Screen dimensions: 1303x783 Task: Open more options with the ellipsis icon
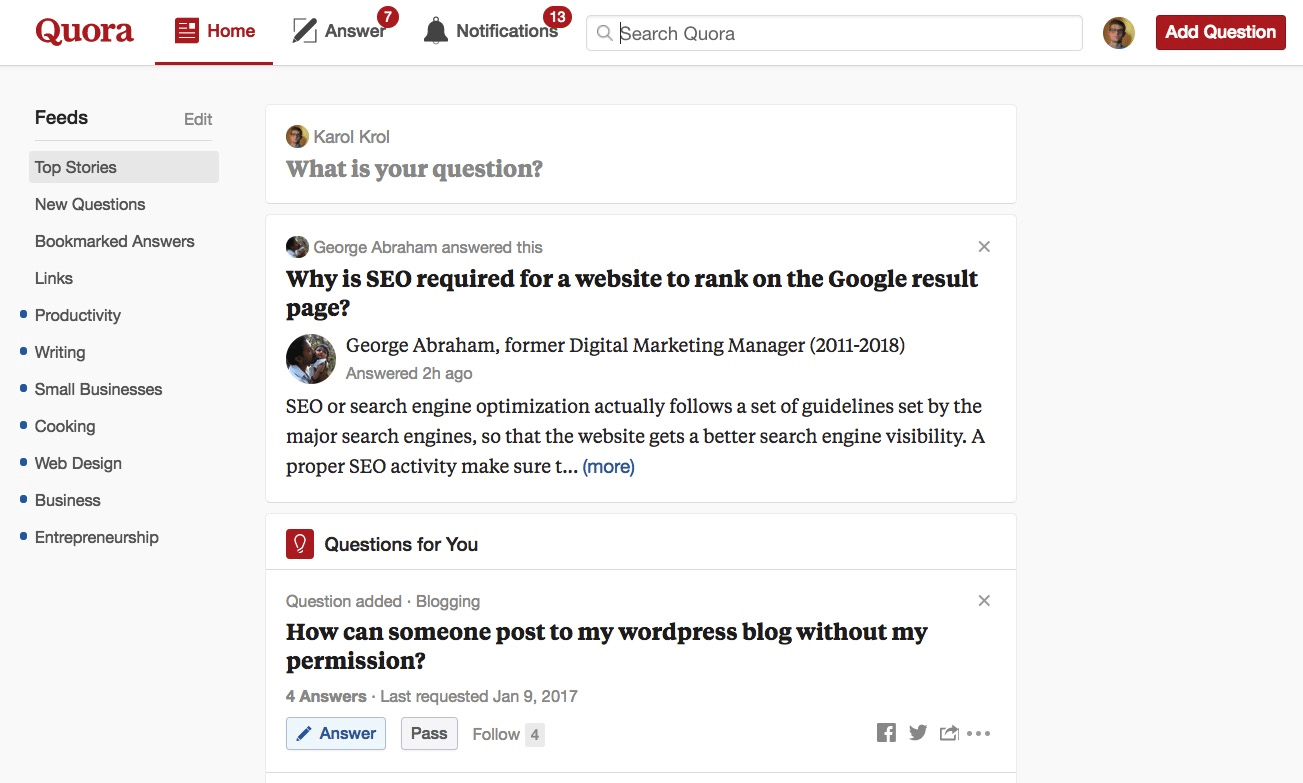click(x=979, y=733)
